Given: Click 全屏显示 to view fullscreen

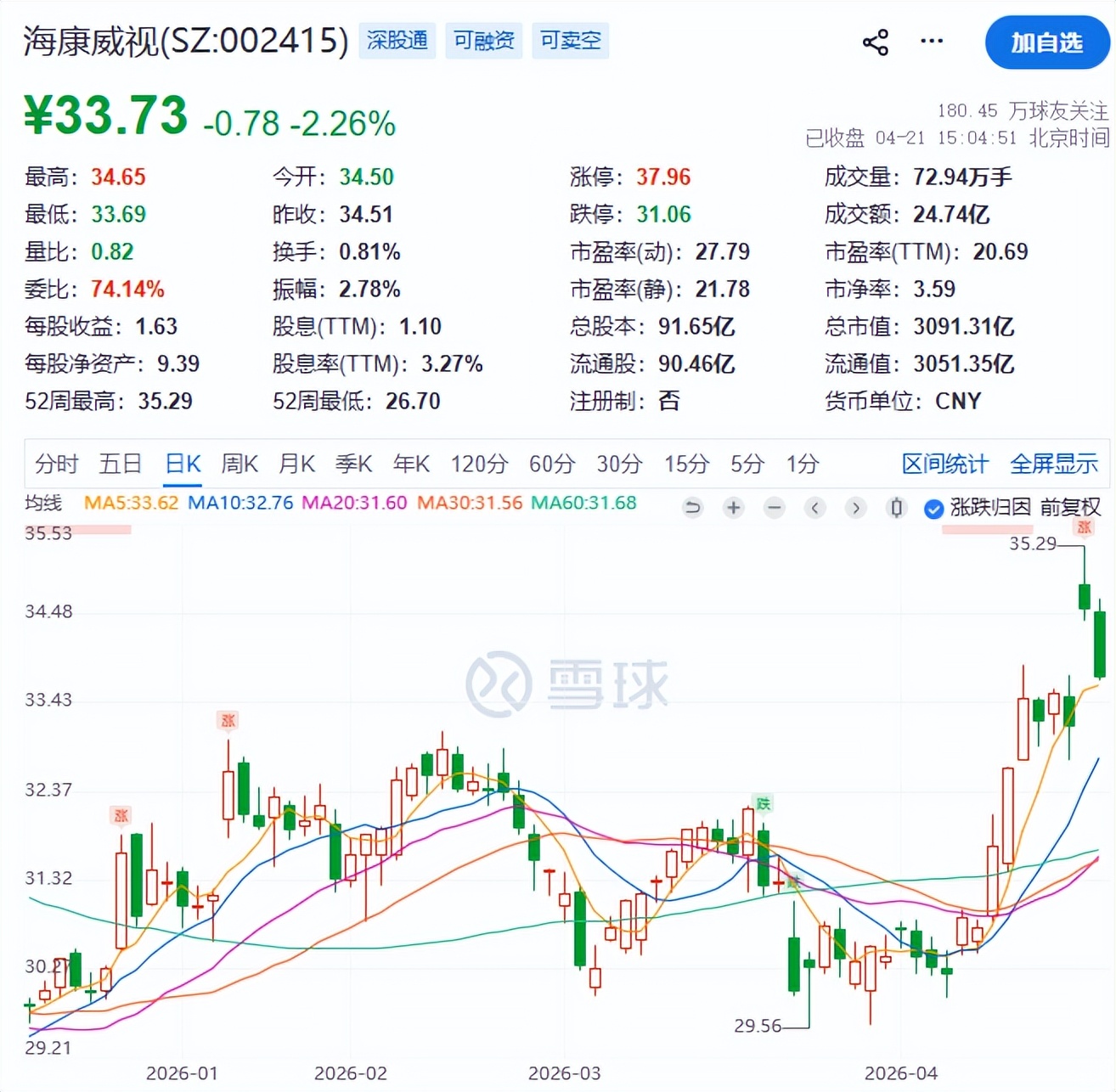Looking at the screenshot, I should click(1053, 464).
